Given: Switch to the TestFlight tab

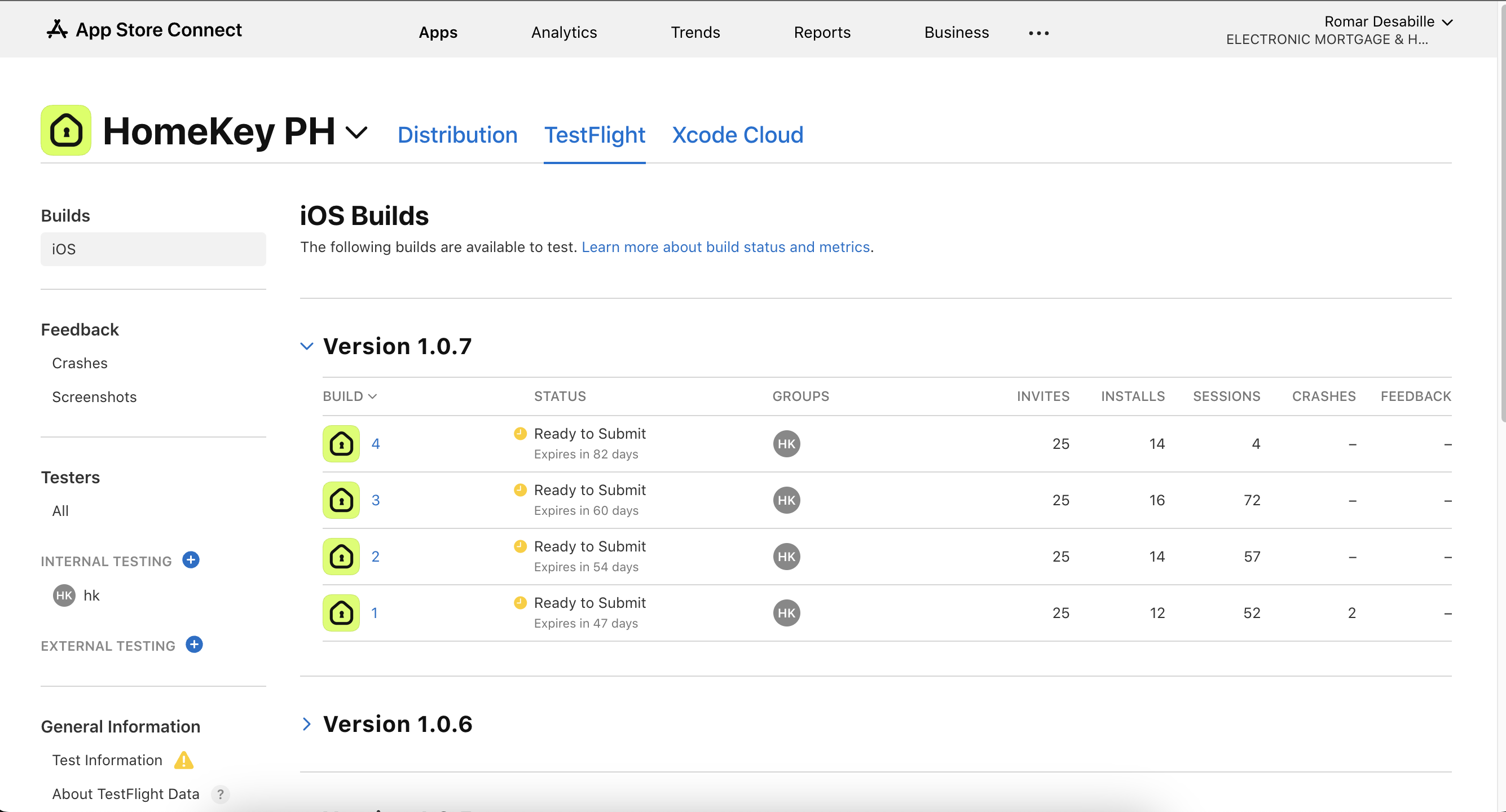Looking at the screenshot, I should 595,135.
